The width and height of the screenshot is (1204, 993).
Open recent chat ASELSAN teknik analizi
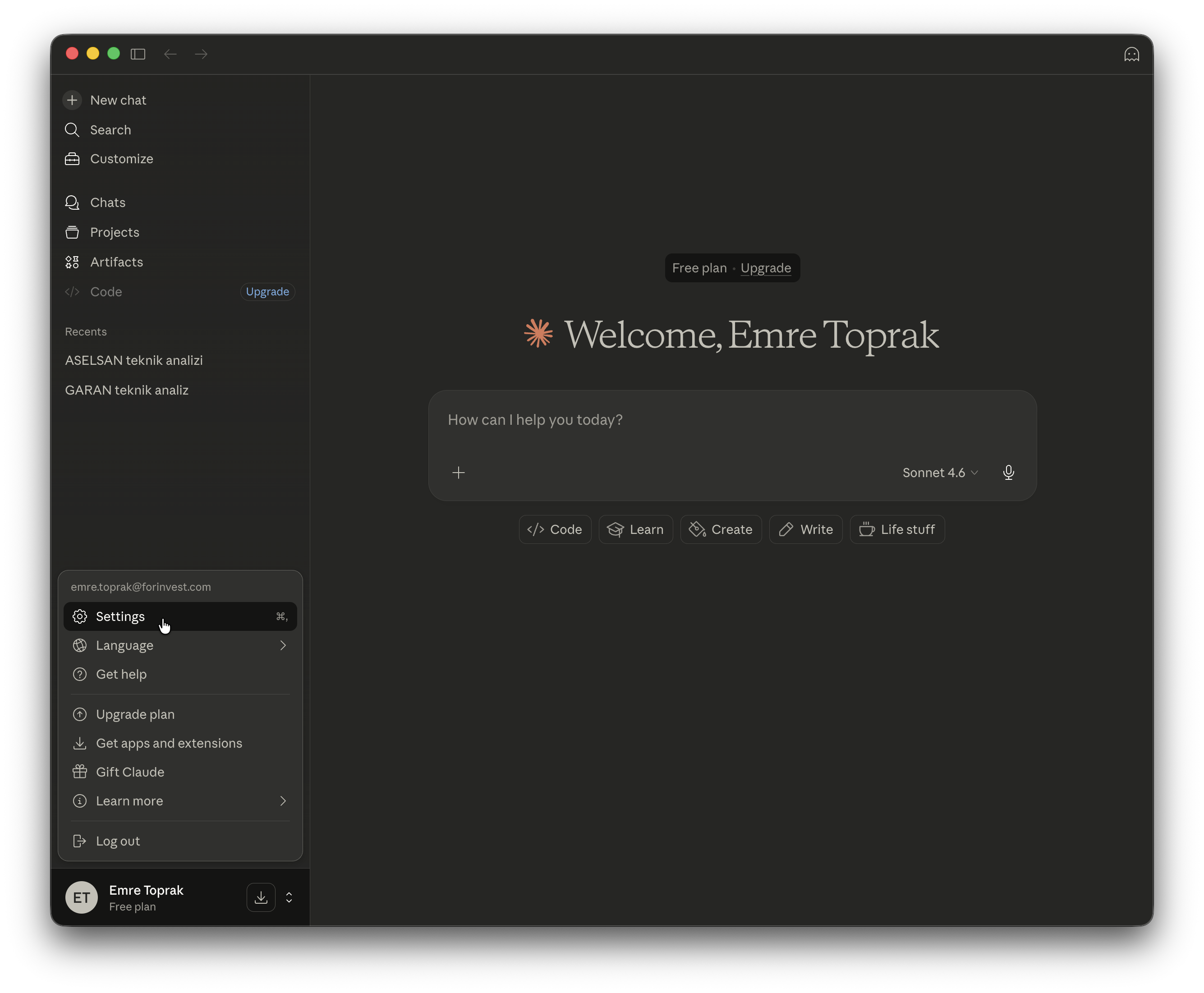click(x=134, y=360)
